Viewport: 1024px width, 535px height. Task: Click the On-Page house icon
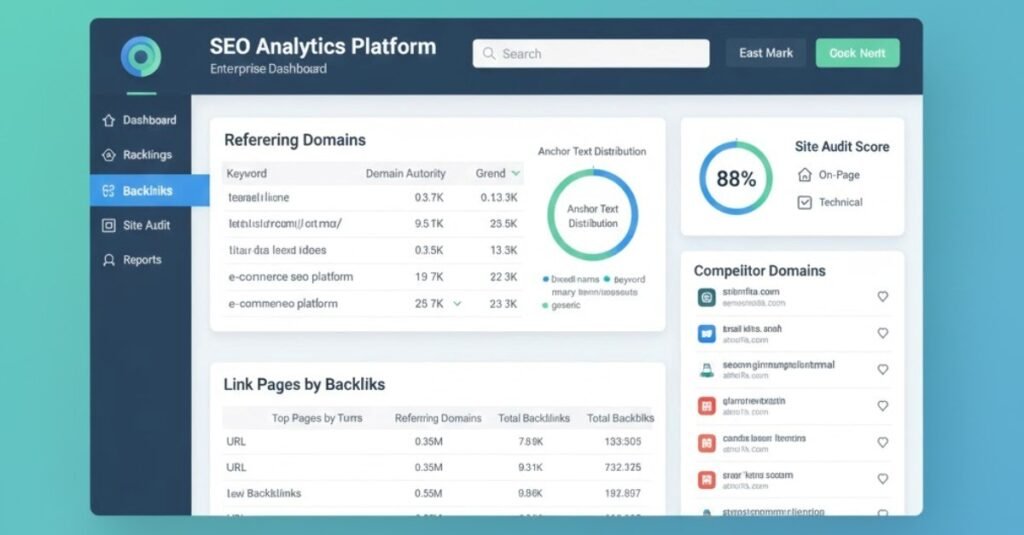click(805, 175)
